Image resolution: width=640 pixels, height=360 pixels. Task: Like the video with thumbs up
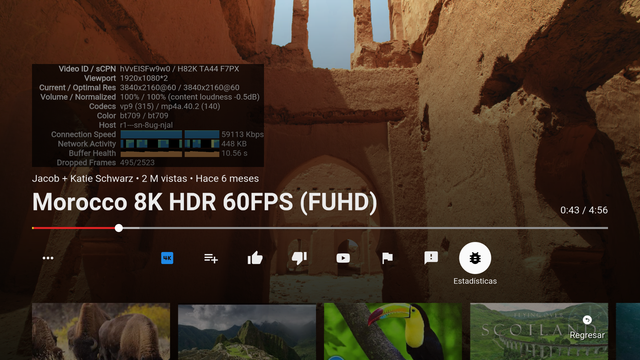pyautogui.click(x=255, y=258)
